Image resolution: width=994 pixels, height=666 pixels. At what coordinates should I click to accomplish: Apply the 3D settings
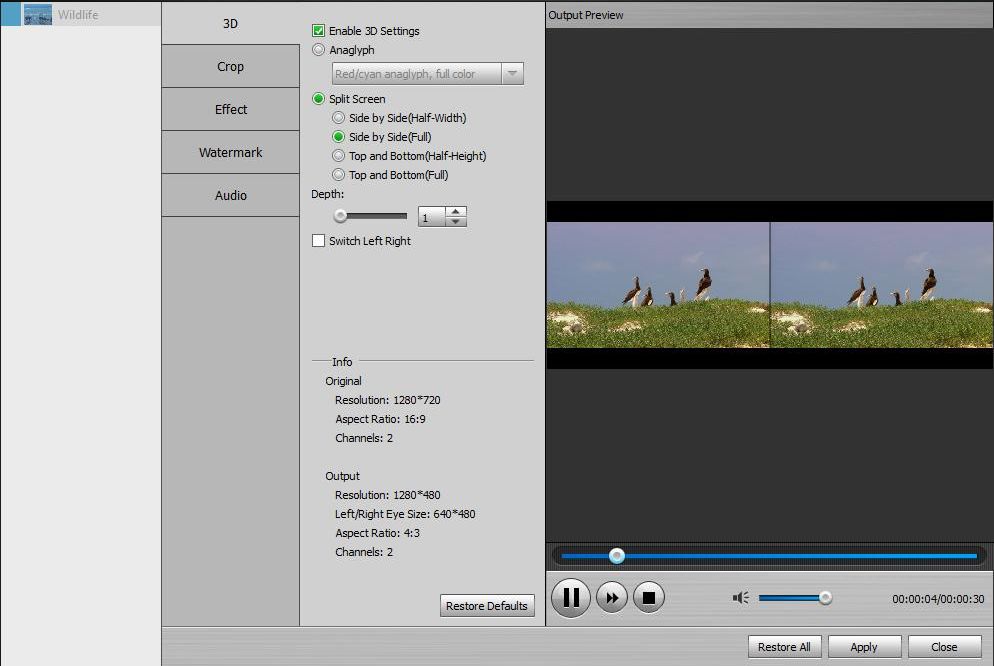point(864,646)
